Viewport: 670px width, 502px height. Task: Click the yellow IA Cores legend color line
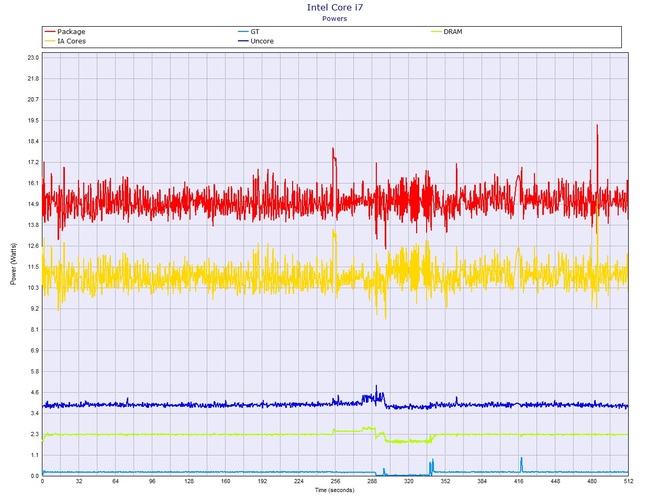click(50, 41)
